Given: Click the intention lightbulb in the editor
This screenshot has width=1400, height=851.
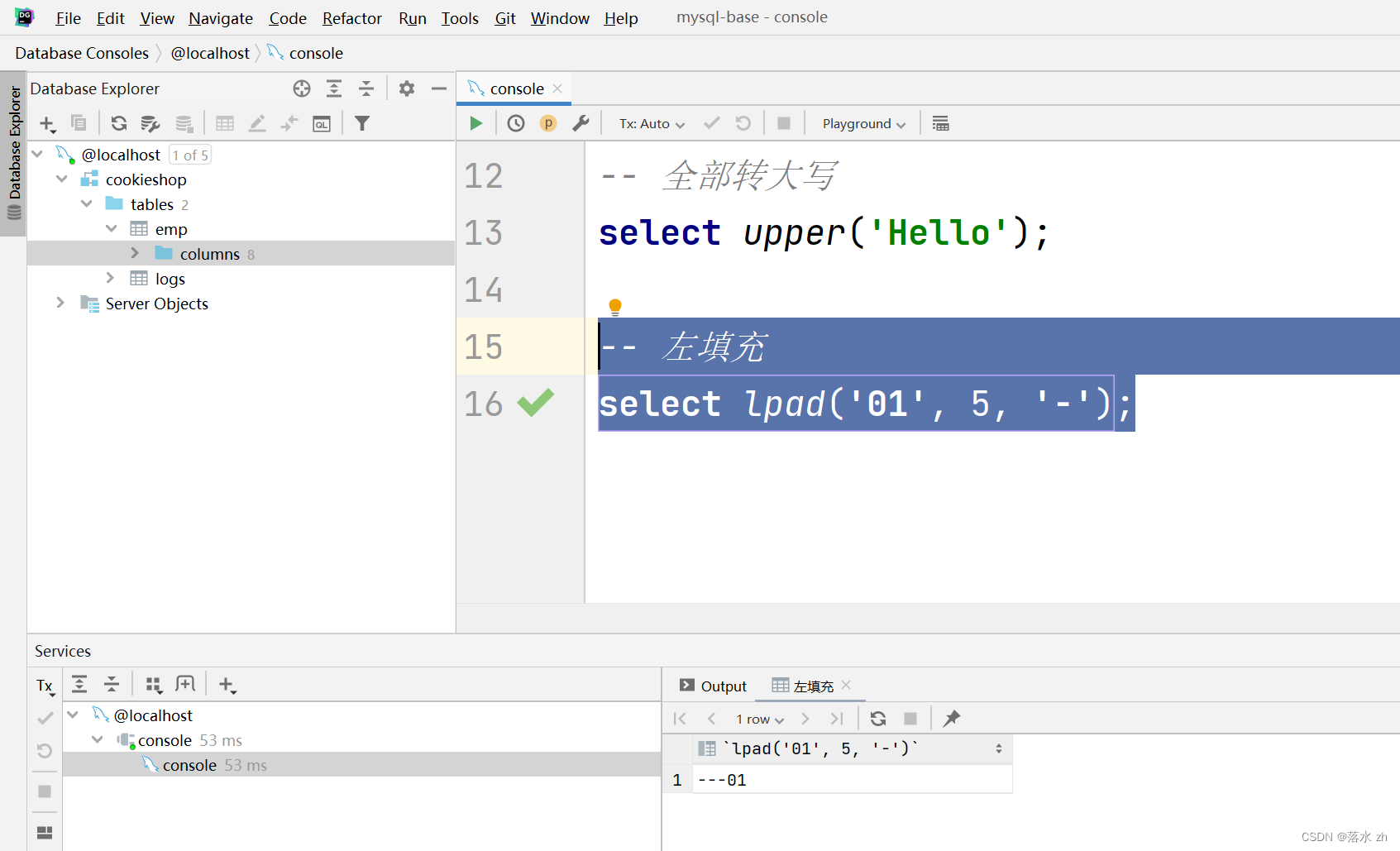Looking at the screenshot, I should (x=615, y=307).
